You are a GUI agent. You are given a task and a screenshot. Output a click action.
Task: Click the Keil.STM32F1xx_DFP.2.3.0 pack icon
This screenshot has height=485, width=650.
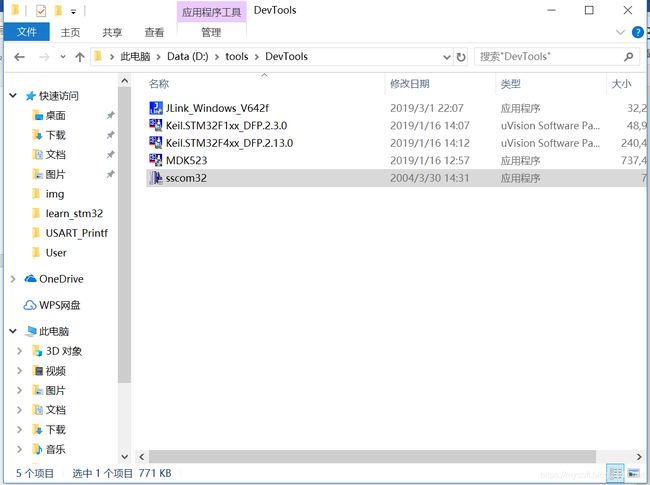(x=156, y=125)
